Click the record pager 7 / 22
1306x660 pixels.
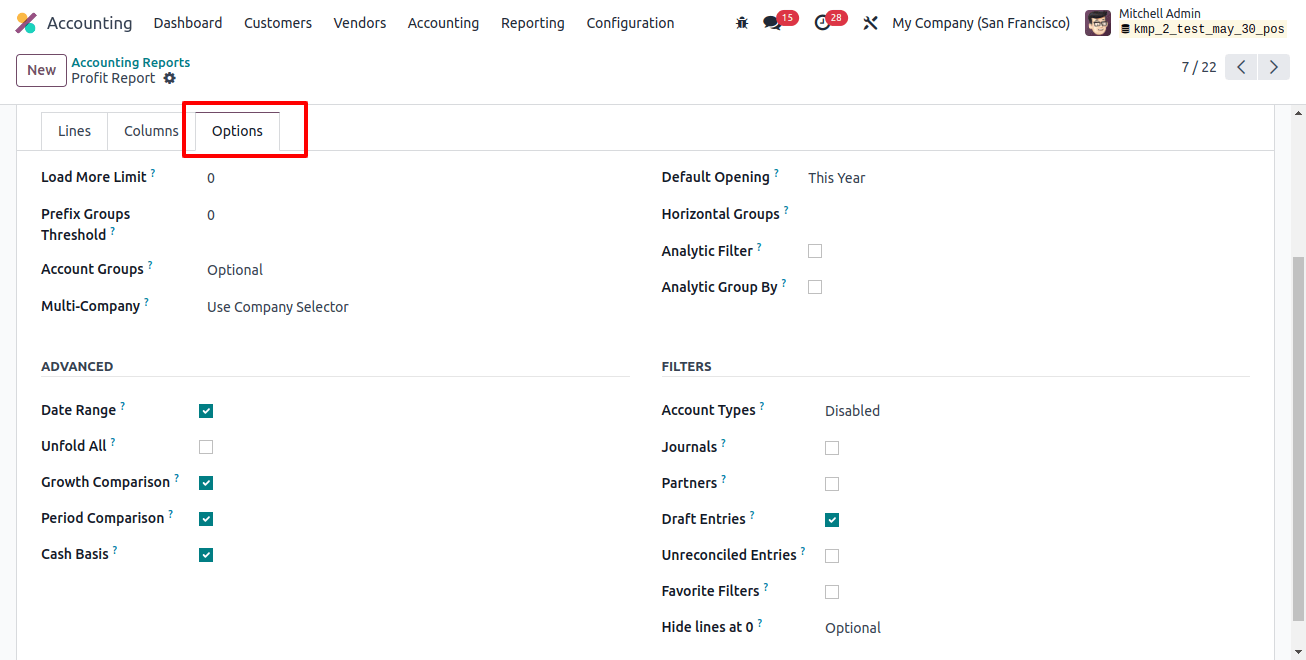[x=1199, y=67]
